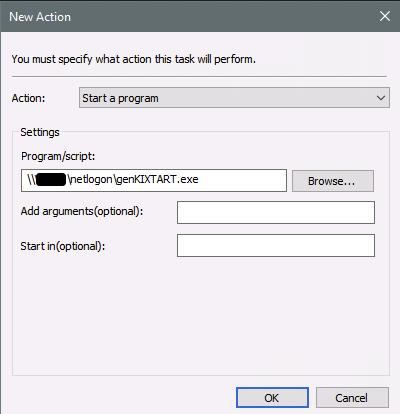Close the New Action dialog with X
This screenshot has width=400, height=414.
(x=385, y=16)
